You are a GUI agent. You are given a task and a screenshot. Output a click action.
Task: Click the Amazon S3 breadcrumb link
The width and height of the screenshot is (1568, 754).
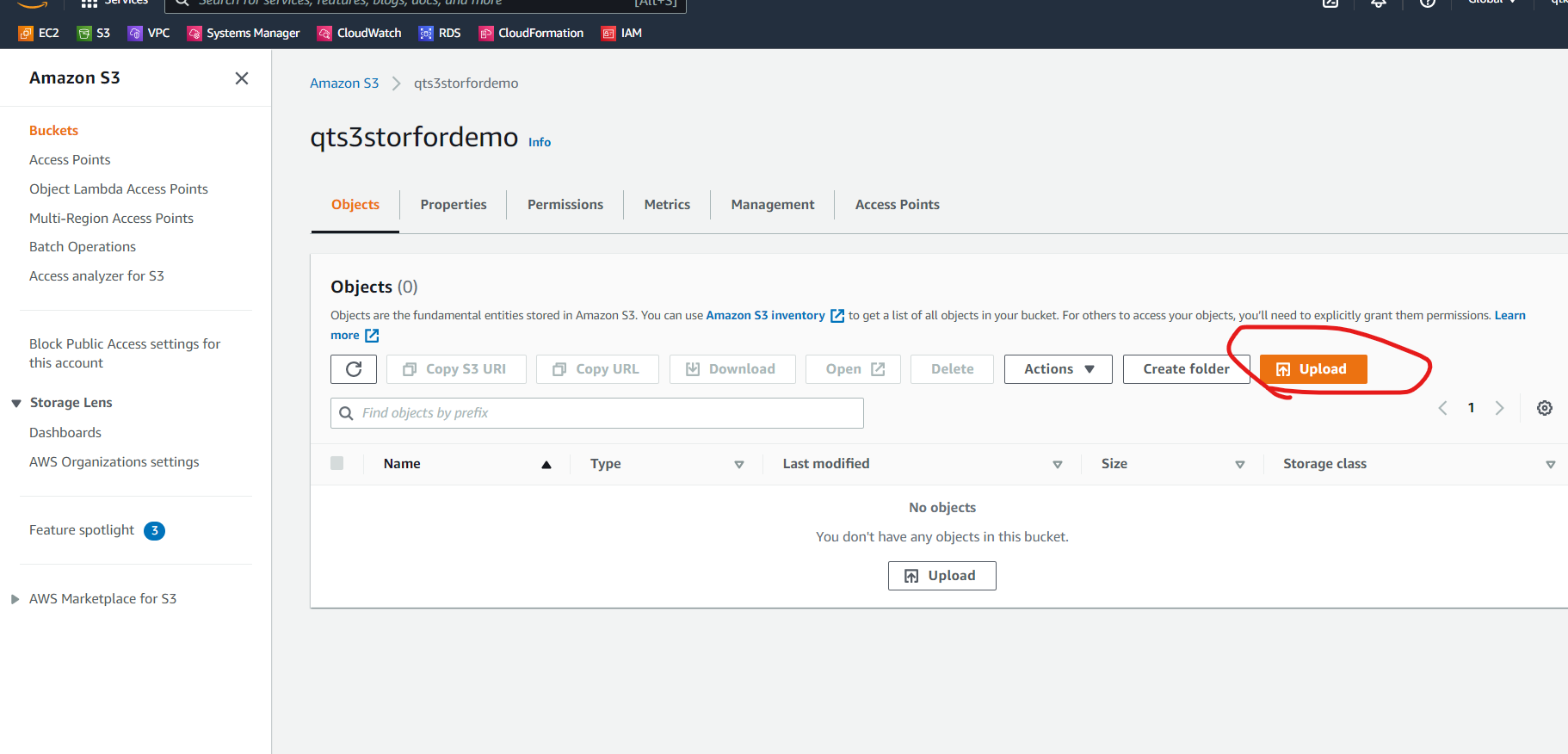(x=344, y=83)
